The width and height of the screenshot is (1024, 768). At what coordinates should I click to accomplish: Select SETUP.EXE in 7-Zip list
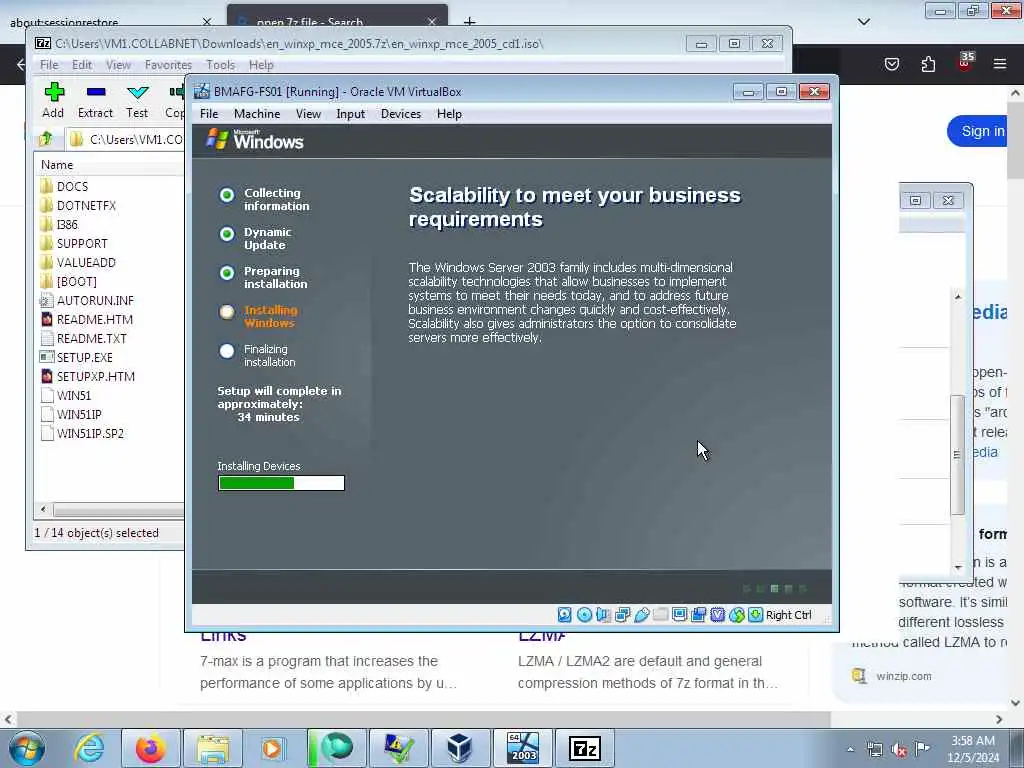pyautogui.click(x=85, y=358)
